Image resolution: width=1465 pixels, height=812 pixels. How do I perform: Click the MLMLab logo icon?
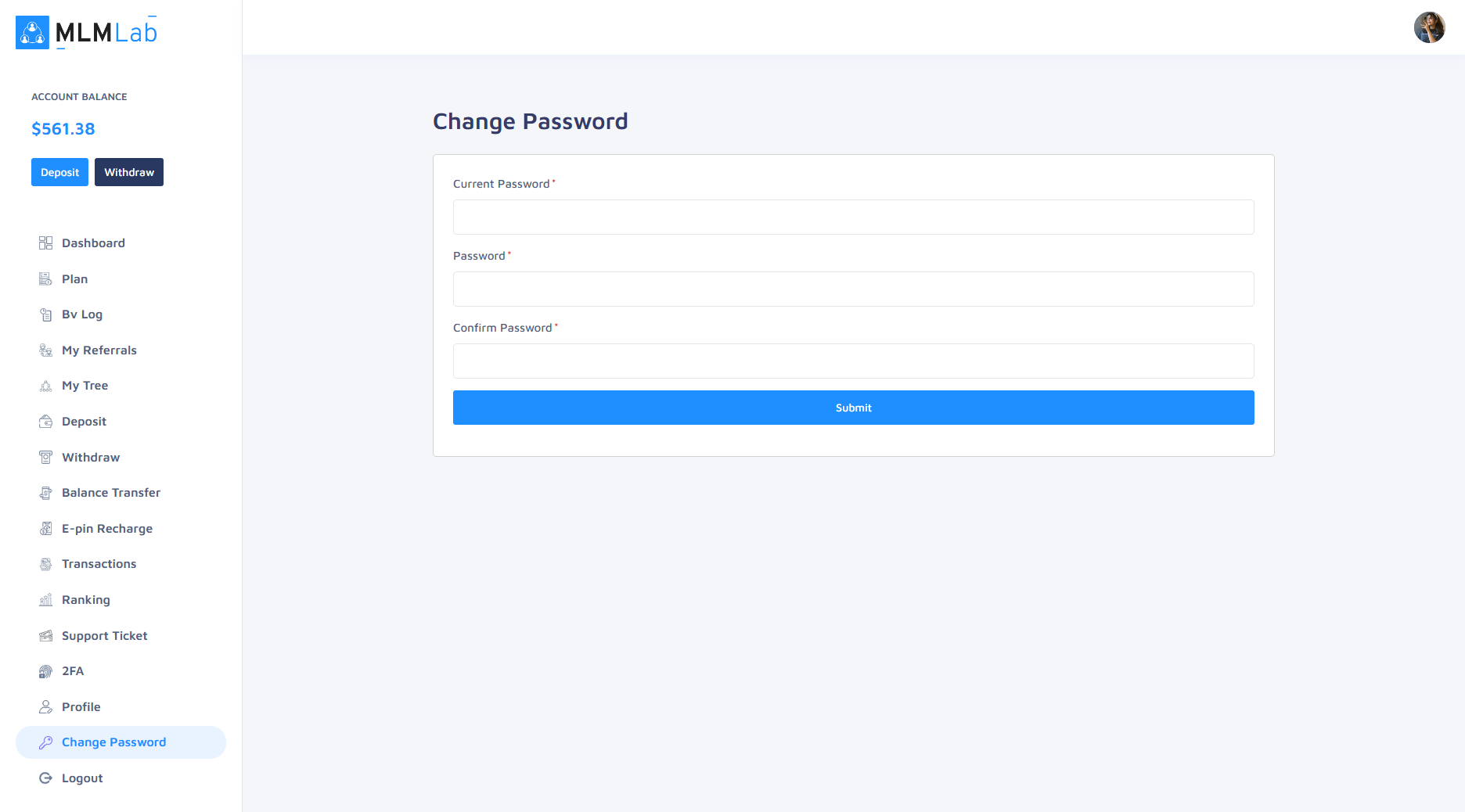click(x=32, y=32)
